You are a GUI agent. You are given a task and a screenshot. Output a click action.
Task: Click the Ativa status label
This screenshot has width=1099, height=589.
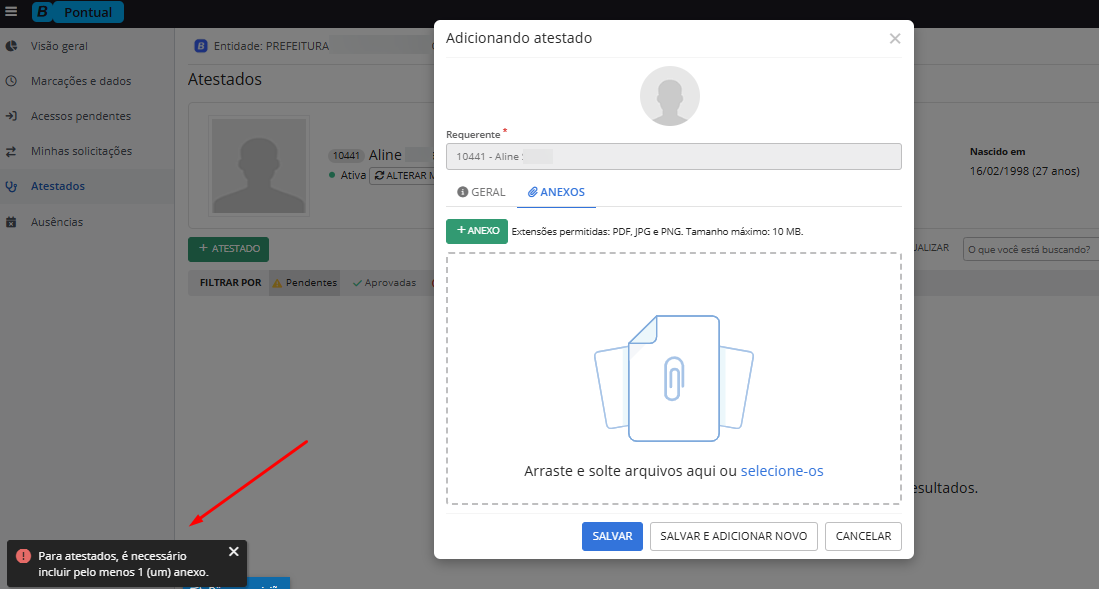point(353,175)
